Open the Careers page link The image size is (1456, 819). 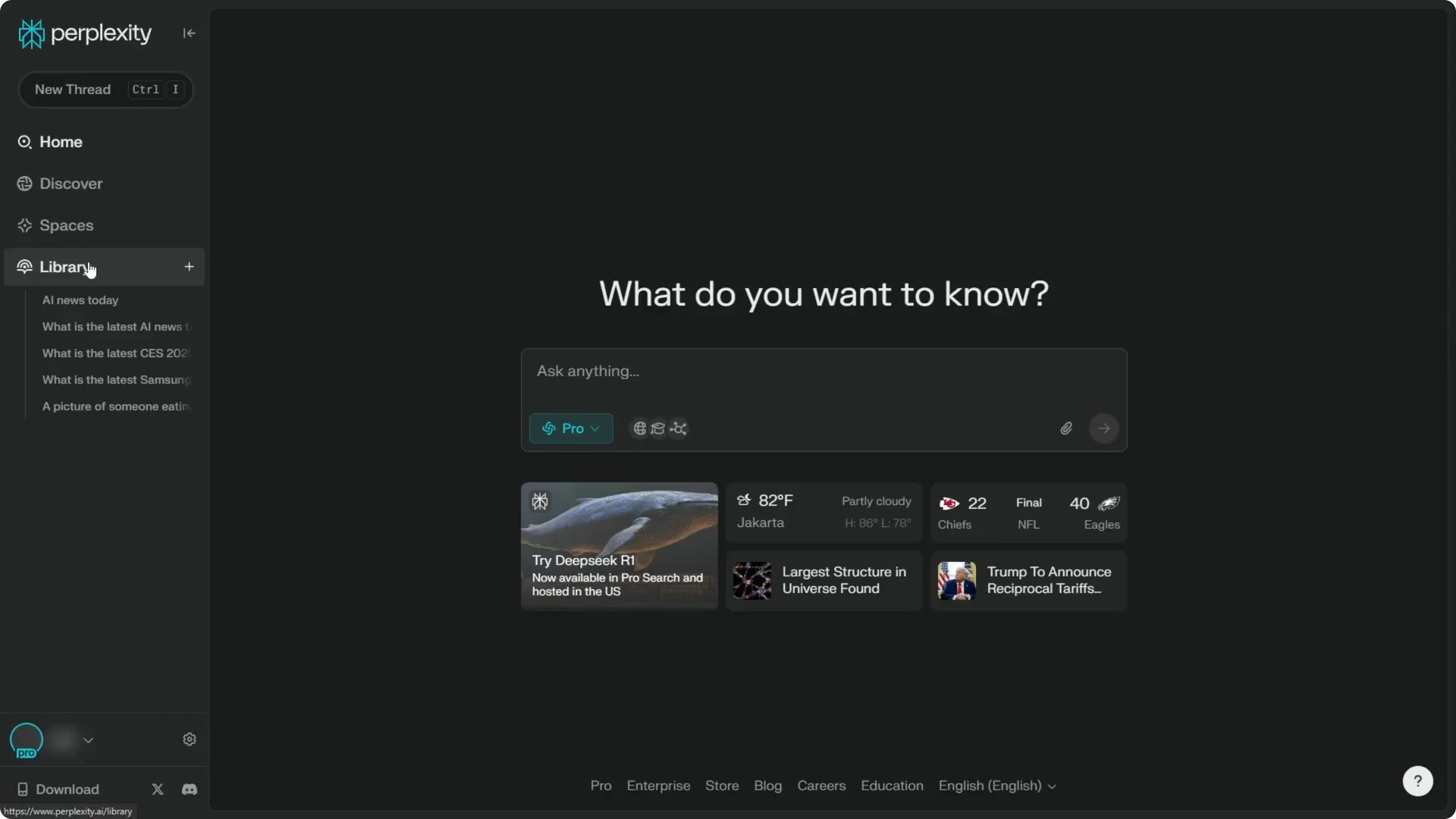click(821, 786)
